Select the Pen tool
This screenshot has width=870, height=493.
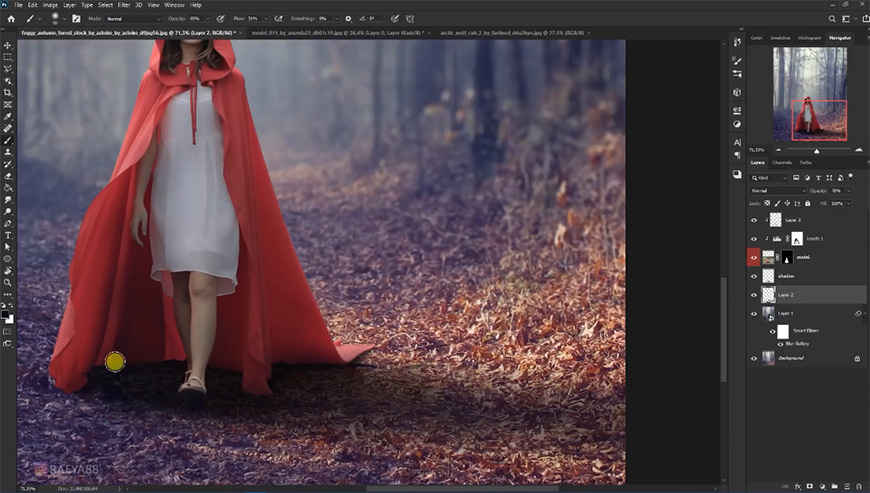[8, 223]
